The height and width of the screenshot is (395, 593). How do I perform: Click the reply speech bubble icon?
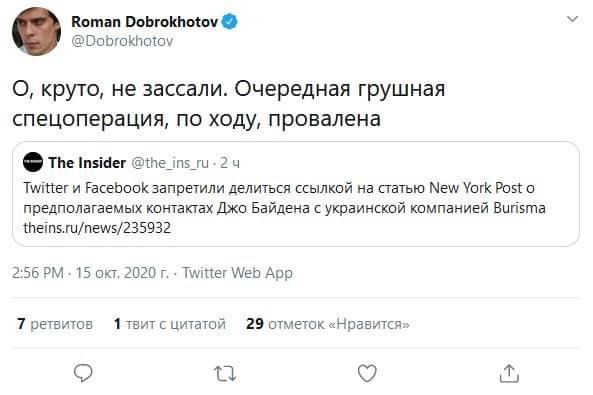(83, 373)
